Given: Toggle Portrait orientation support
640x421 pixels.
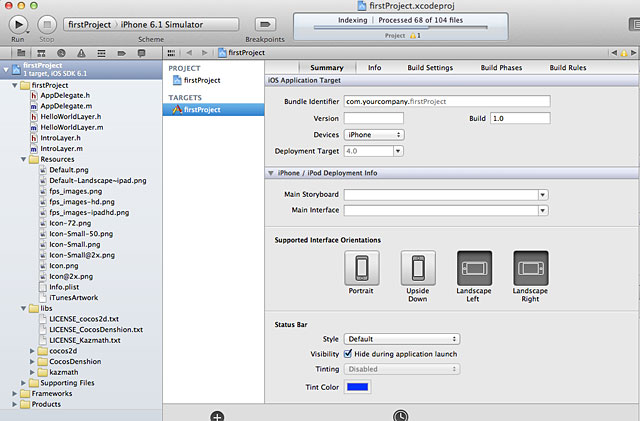Looking at the screenshot, I should [x=362, y=268].
